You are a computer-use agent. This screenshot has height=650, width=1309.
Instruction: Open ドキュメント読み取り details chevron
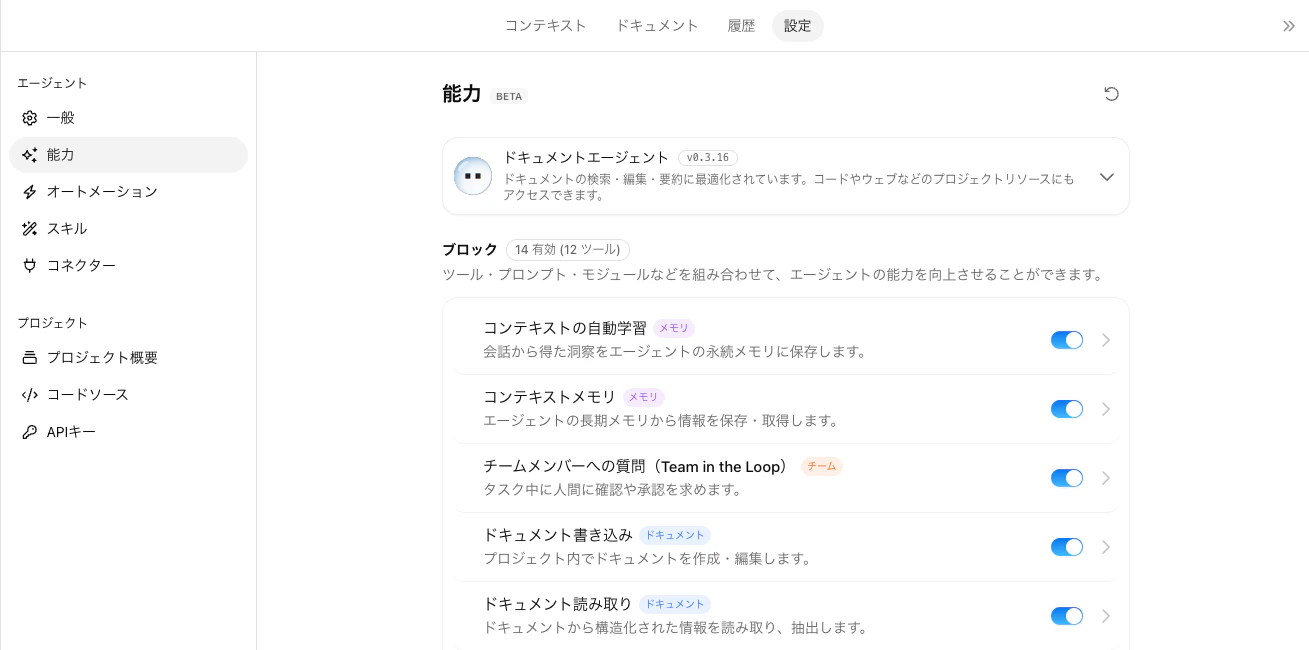1106,616
